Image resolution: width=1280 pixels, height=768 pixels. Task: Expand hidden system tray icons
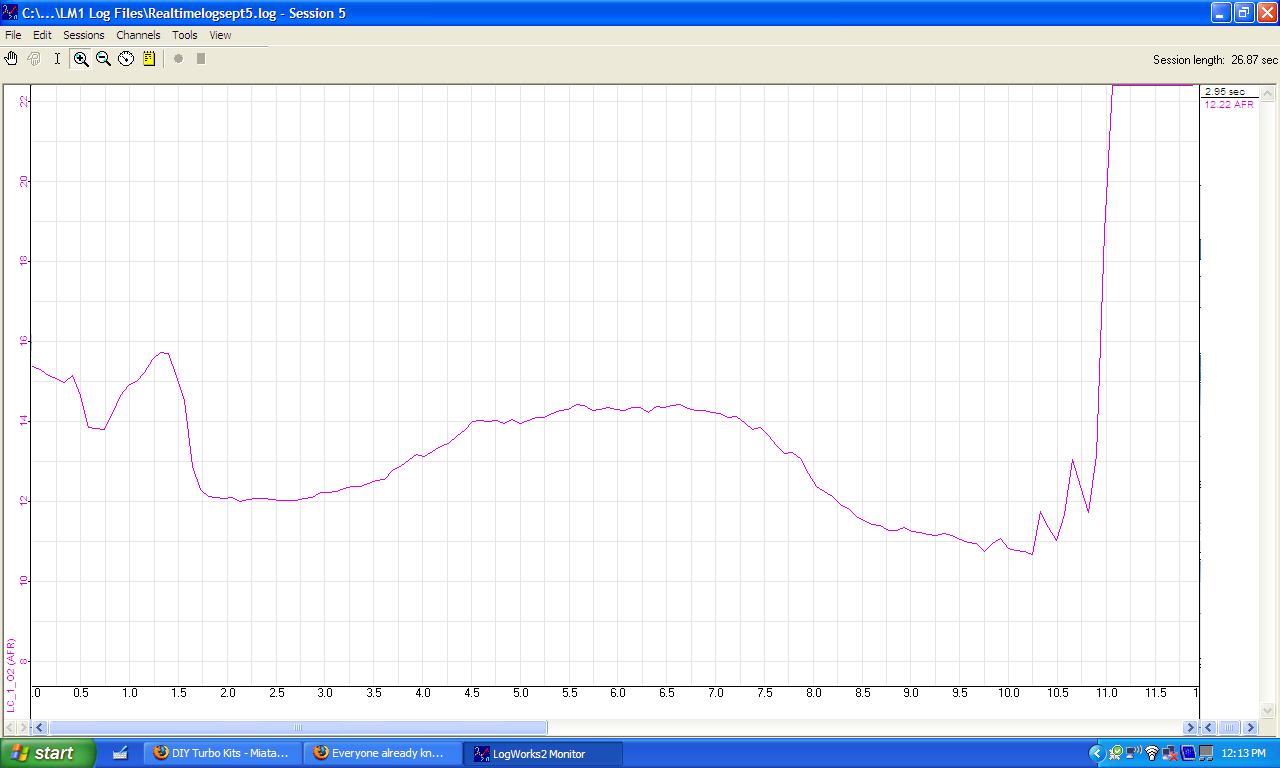pyautogui.click(x=1096, y=753)
